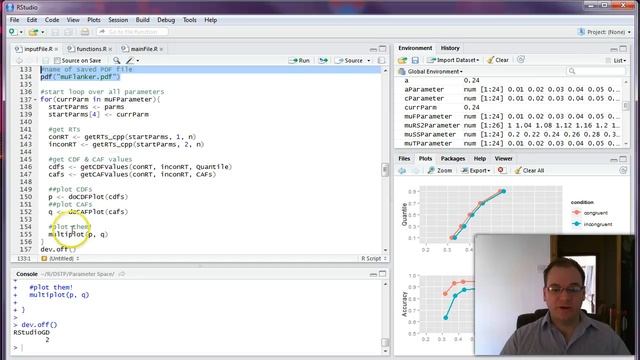This screenshot has width=640, height=360.
Task: Open the Export dropdown in Plots pane
Action: pos(476,171)
